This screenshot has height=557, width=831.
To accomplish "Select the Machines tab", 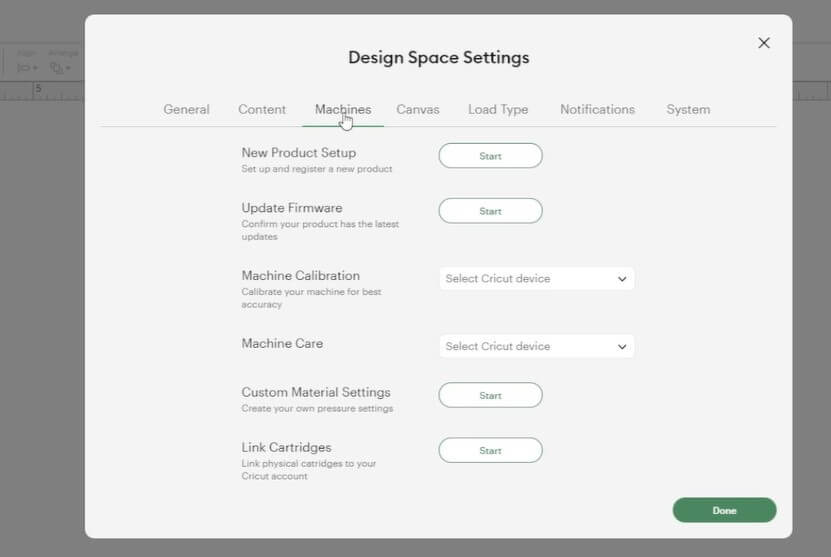I will [x=343, y=109].
